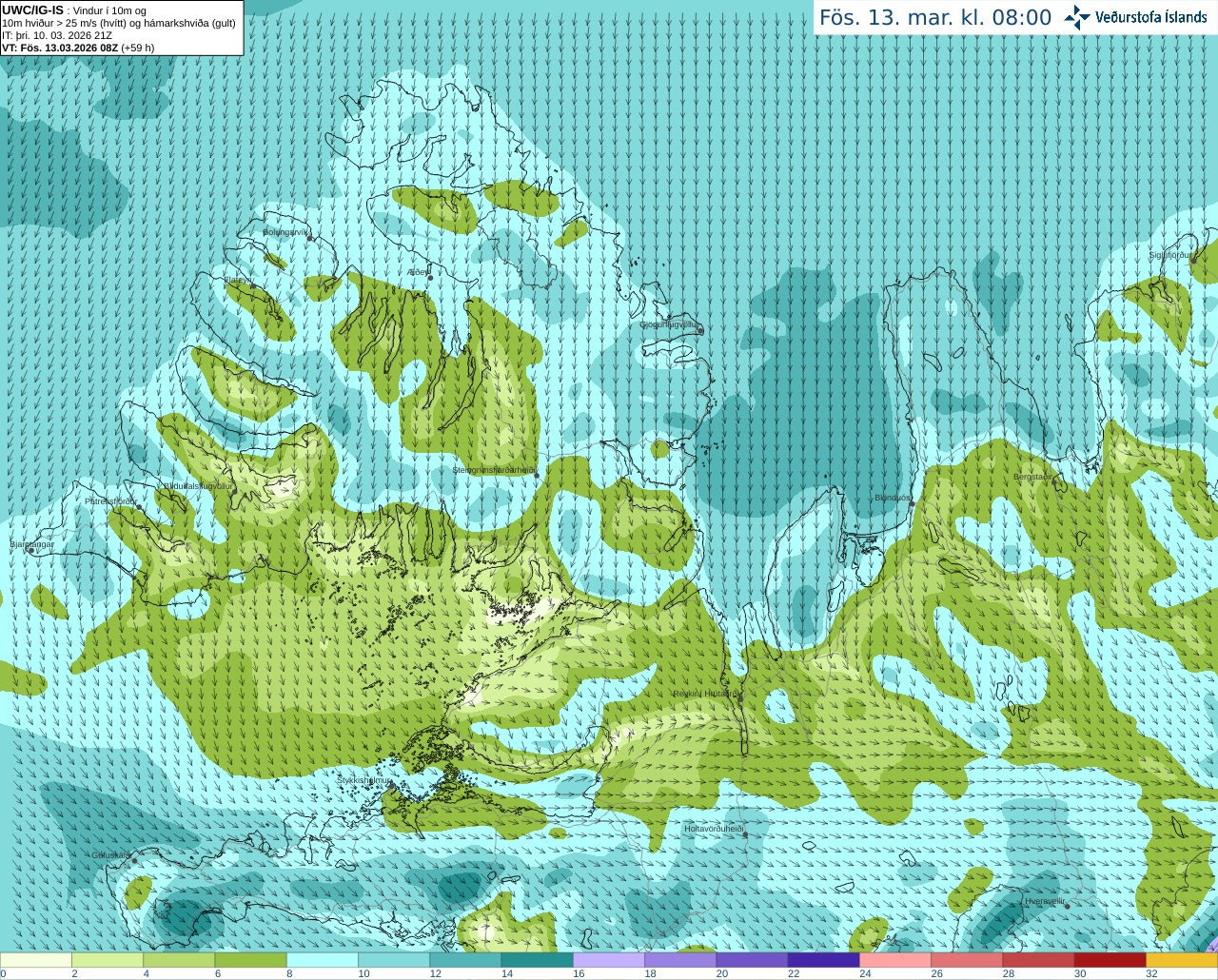The height and width of the screenshot is (980, 1218).
Task: Click the Veðurstofa Íslands logo
Action: pos(1135,17)
